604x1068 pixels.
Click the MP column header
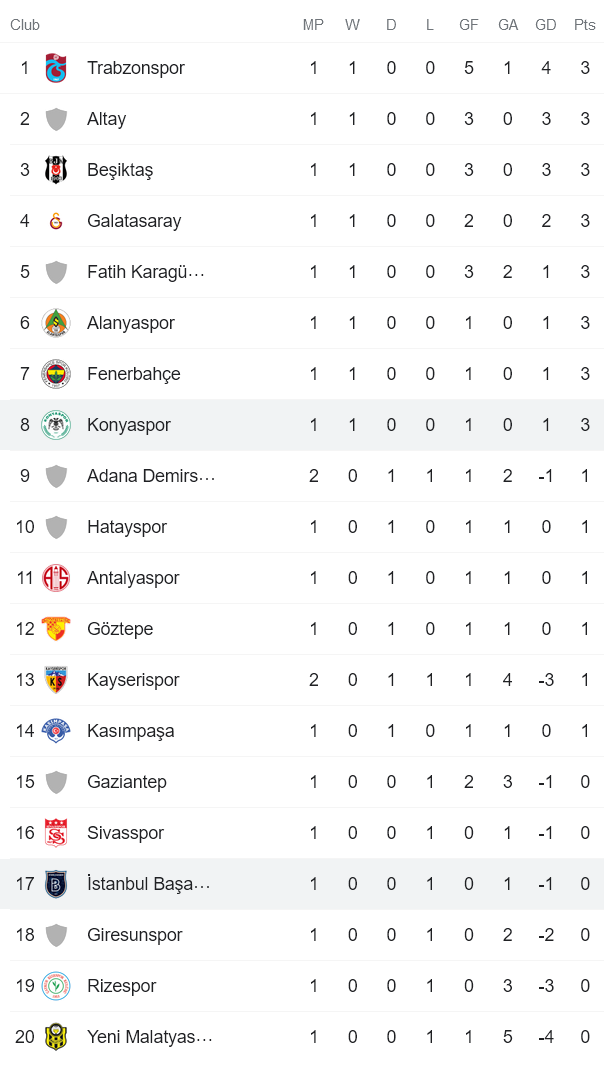pos(313,25)
